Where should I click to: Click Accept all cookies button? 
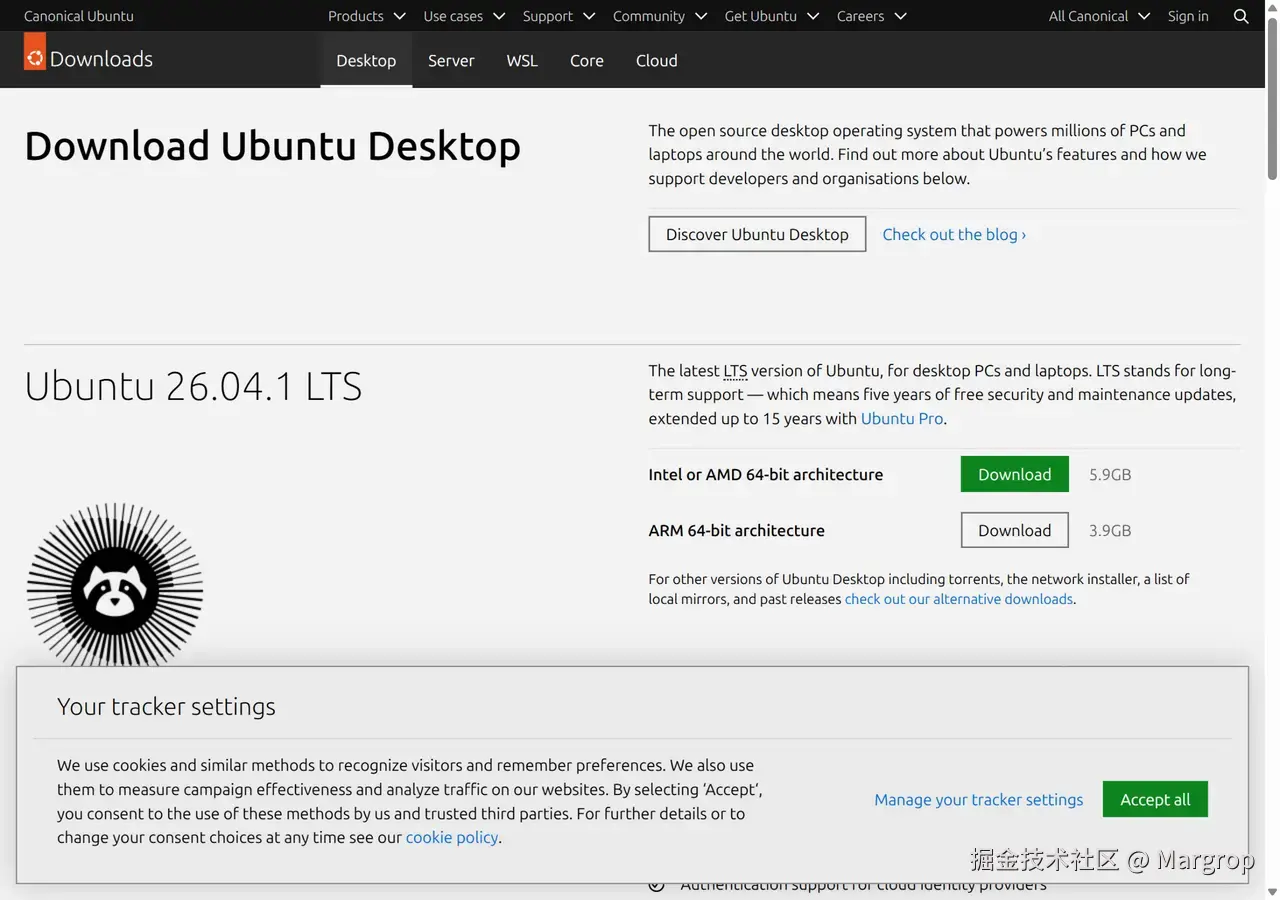[x=1155, y=799]
